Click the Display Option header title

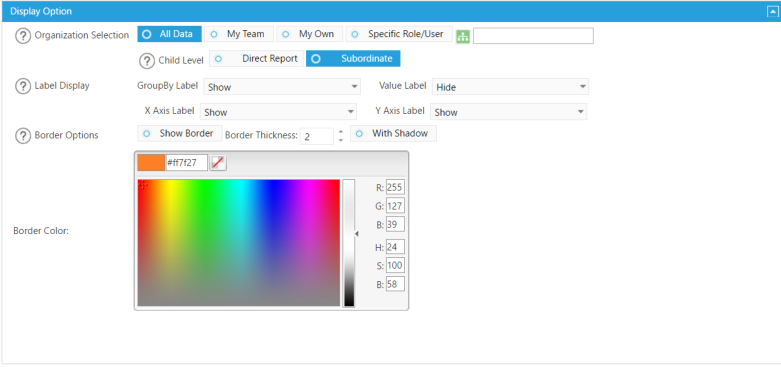click(x=41, y=11)
